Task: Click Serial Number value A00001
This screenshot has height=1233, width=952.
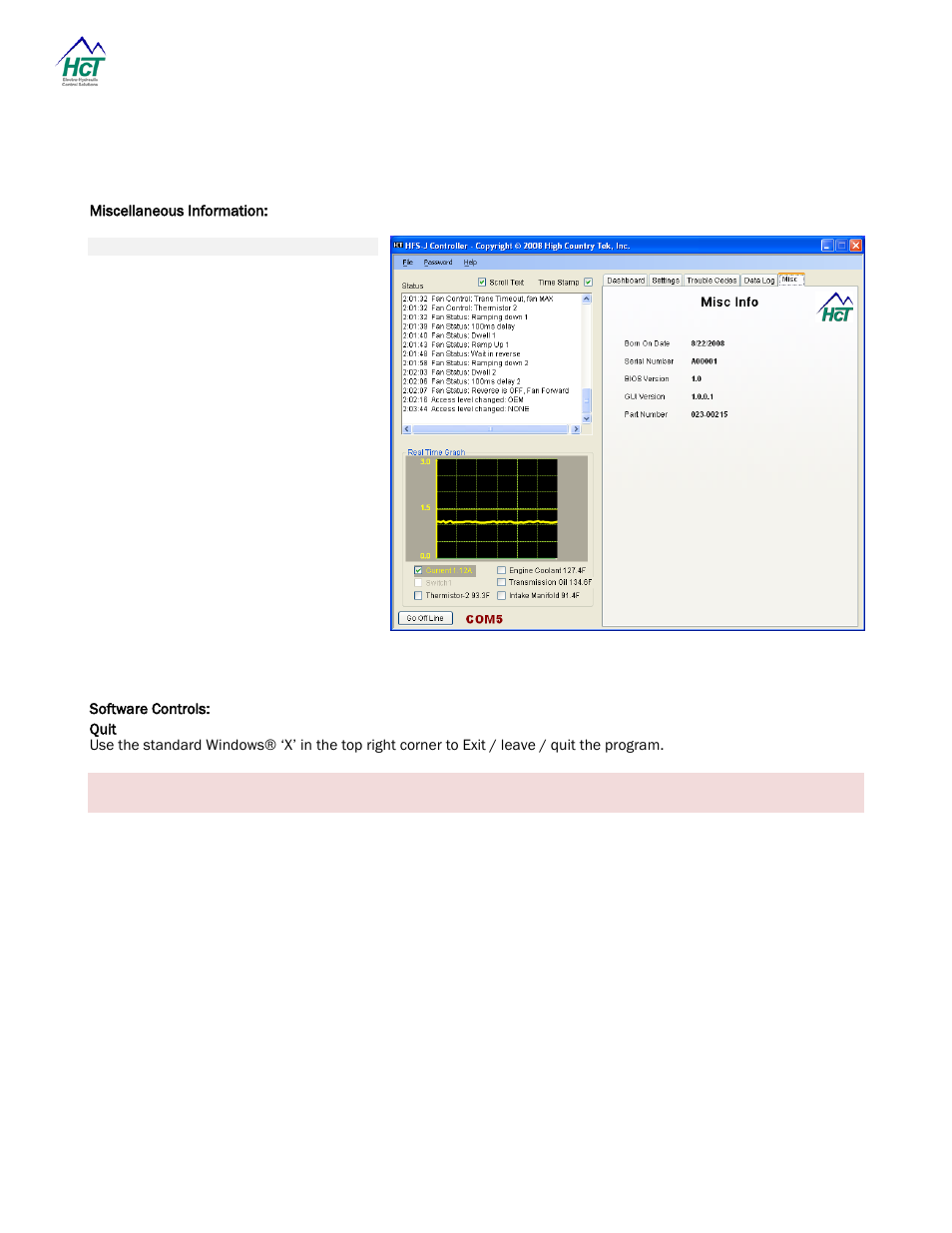Action: pyautogui.click(x=705, y=361)
